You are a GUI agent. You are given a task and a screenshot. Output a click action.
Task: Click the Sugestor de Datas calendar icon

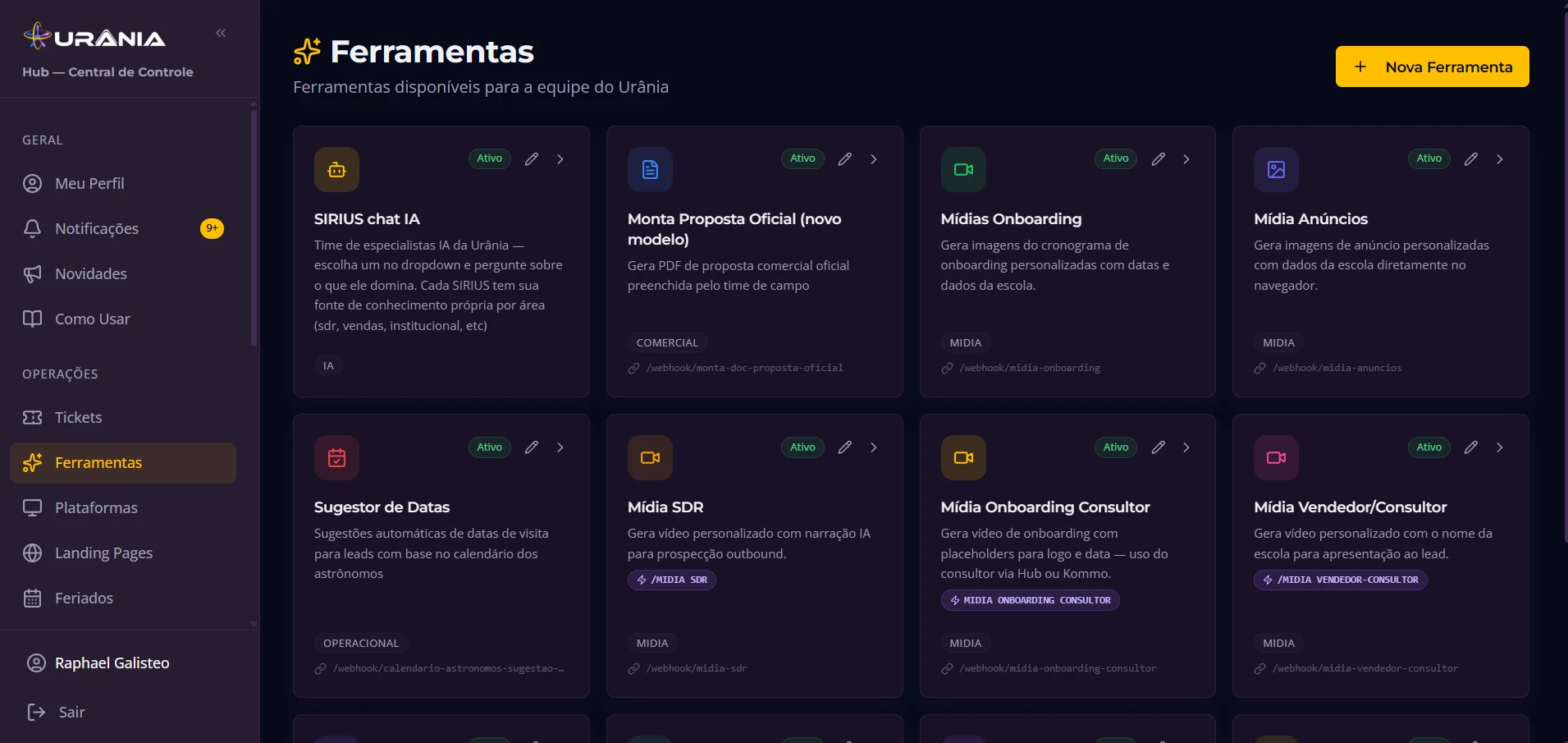tap(336, 458)
